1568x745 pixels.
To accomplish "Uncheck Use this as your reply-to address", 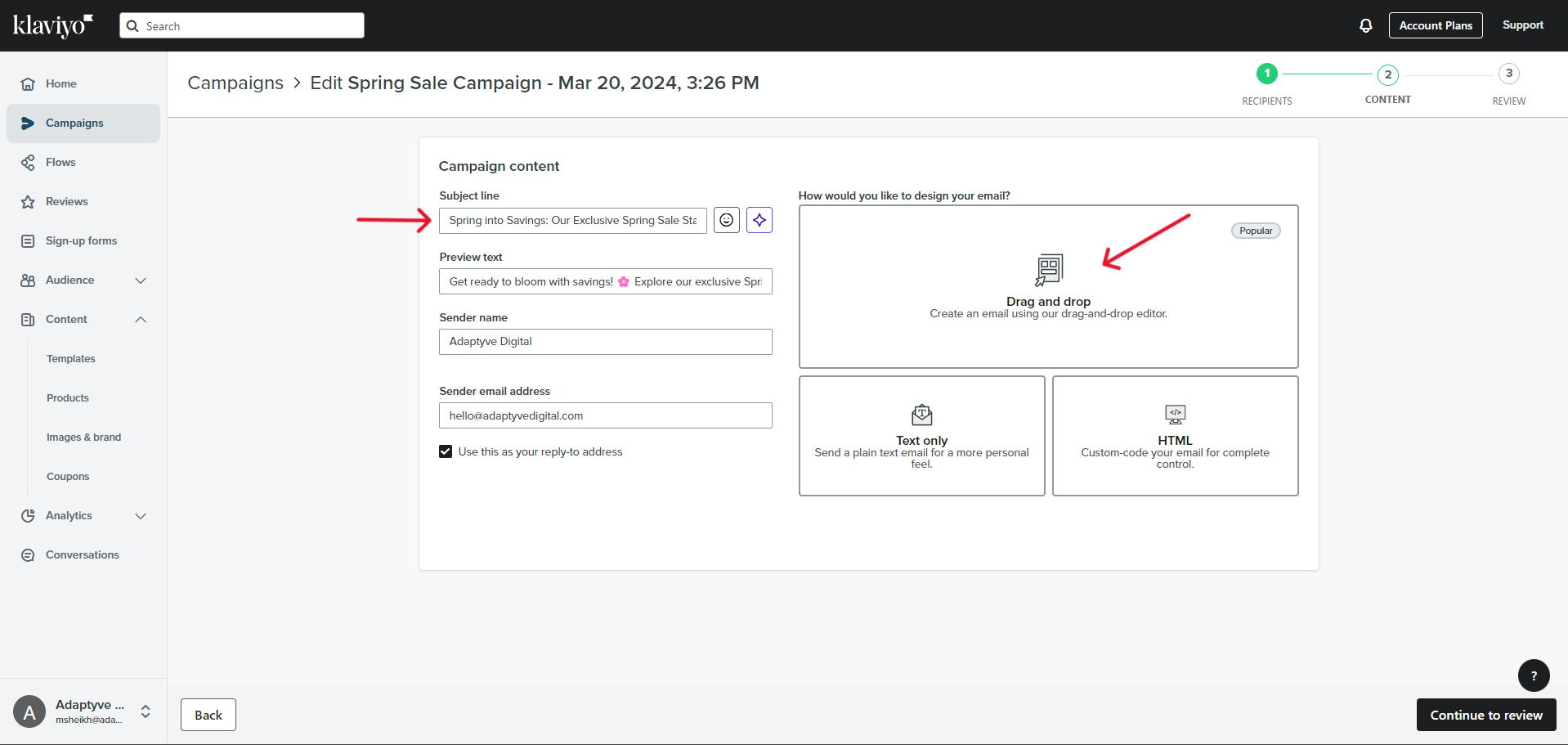I will point(446,451).
